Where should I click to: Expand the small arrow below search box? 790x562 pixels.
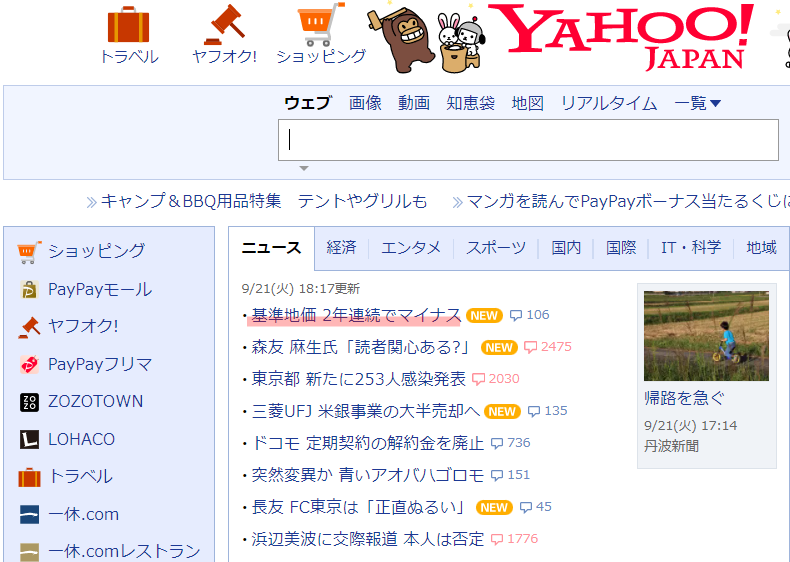click(304, 168)
